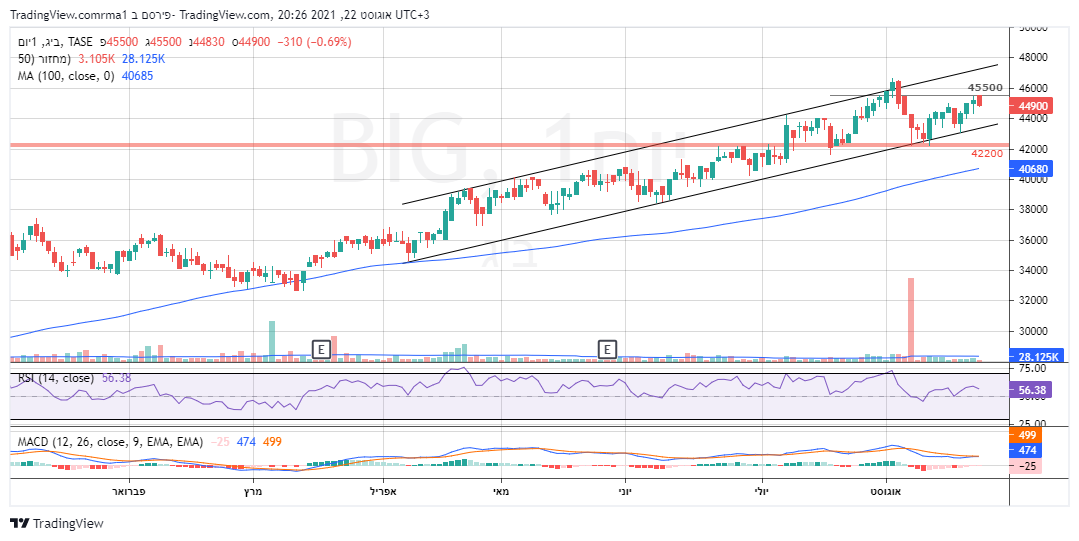This screenshot has height=541, width=1079.
Task: Select the pink −25 MACD histogram label
Action: click(1025, 466)
